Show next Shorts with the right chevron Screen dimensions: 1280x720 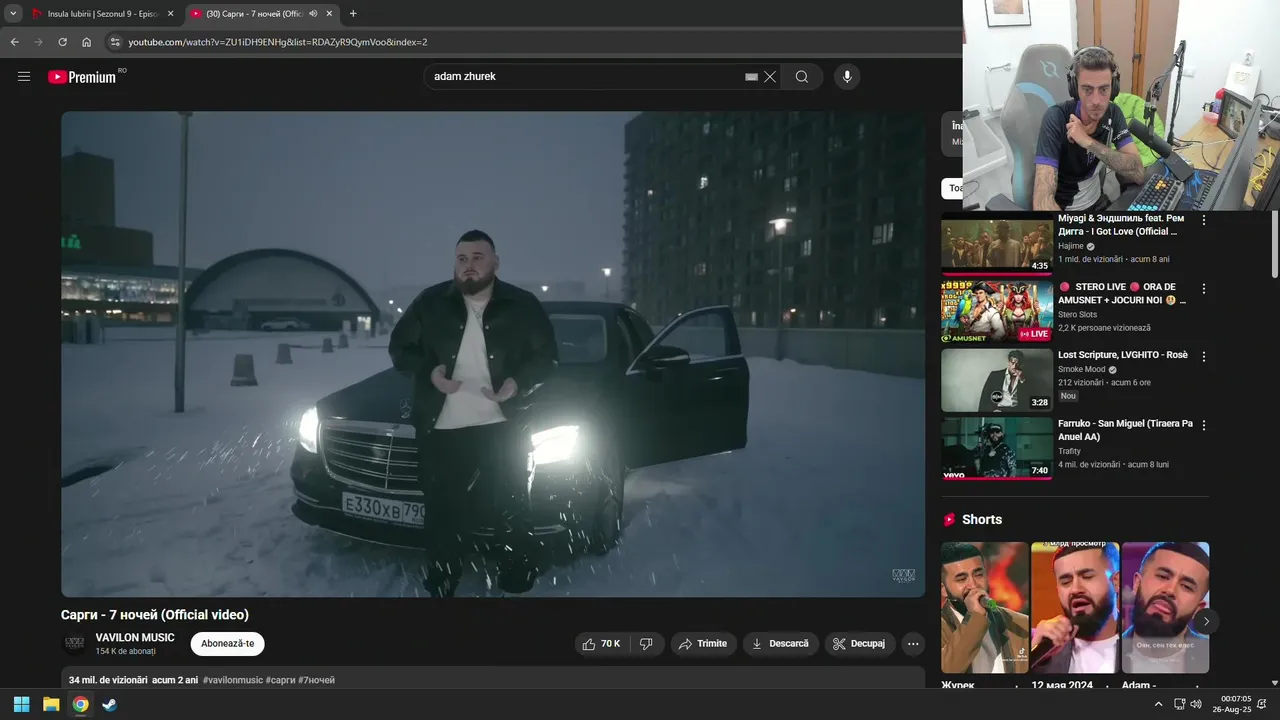click(1205, 621)
